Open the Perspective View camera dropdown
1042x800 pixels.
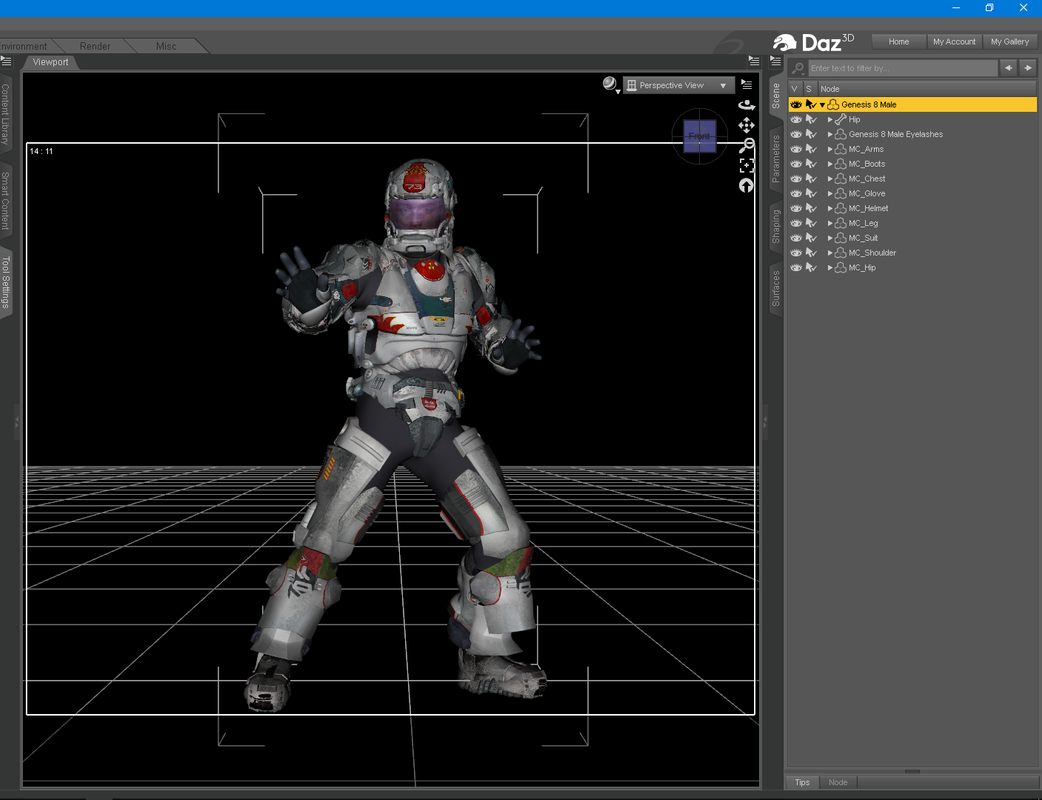click(x=678, y=85)
